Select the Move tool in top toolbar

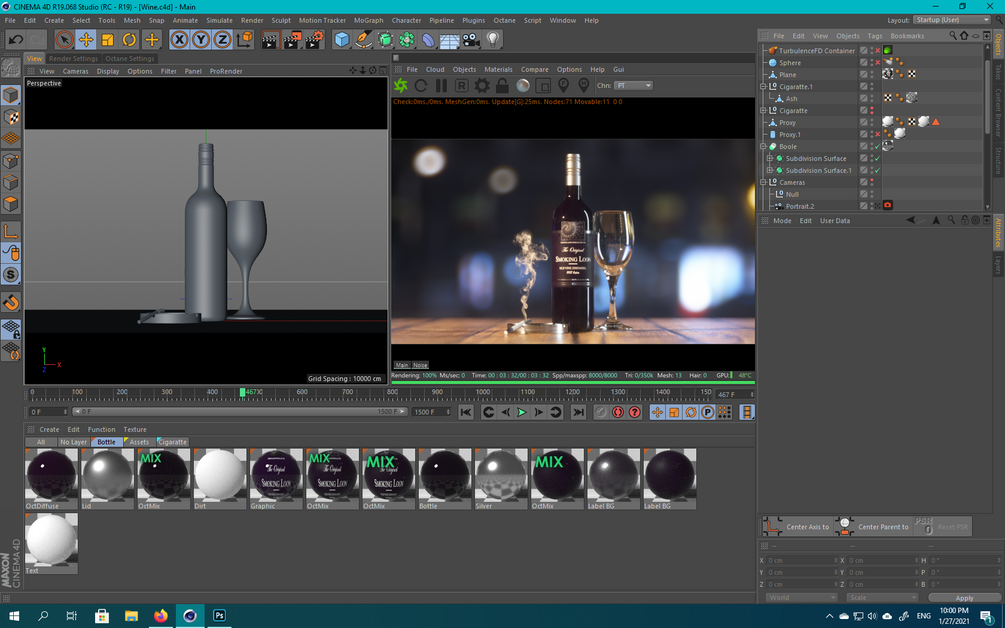click(x=86, y=40)
